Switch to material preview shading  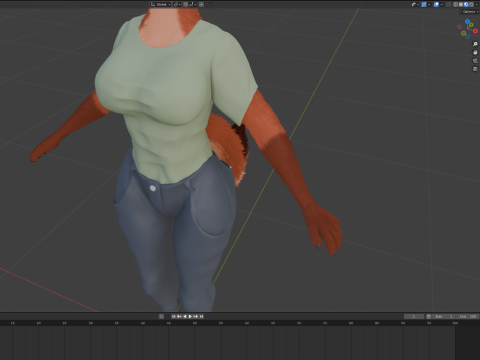[x=466, y=4]
